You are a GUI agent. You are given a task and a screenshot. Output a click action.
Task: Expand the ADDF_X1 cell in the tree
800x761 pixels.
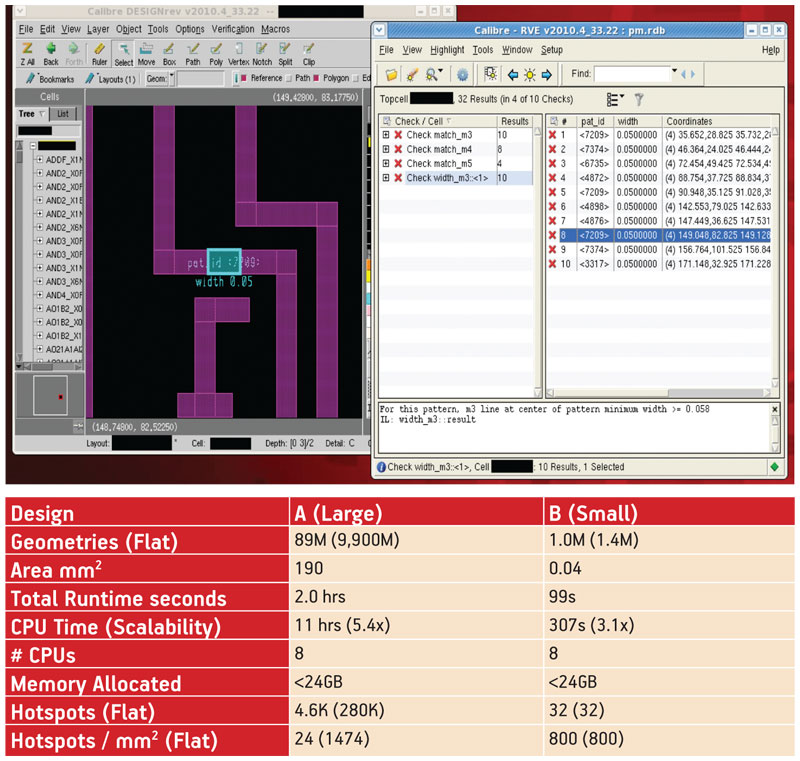[x=39, y=160]
